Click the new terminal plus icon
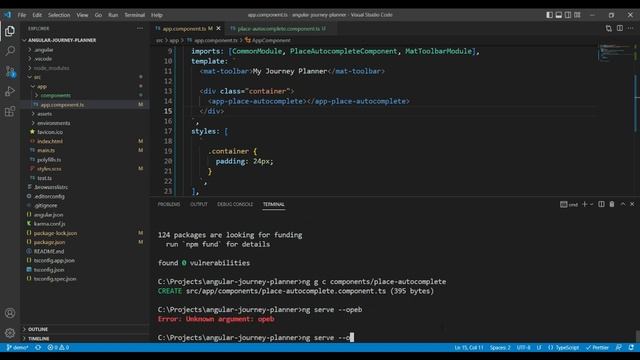This screenshot has height=360, width=640. pos(584,204)
